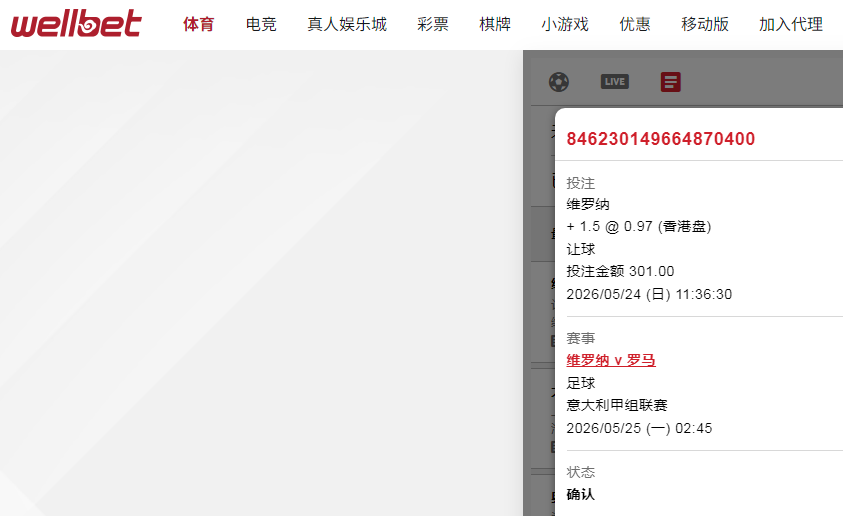The height and width of the screenshot is (516, 843).
Task: Open the red bet slip list icon
Action: coord(670,82)
